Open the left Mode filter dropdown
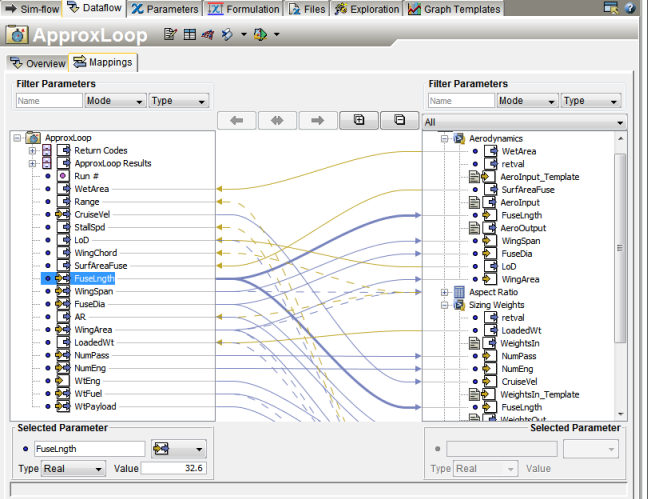 (x=114, y=101)
